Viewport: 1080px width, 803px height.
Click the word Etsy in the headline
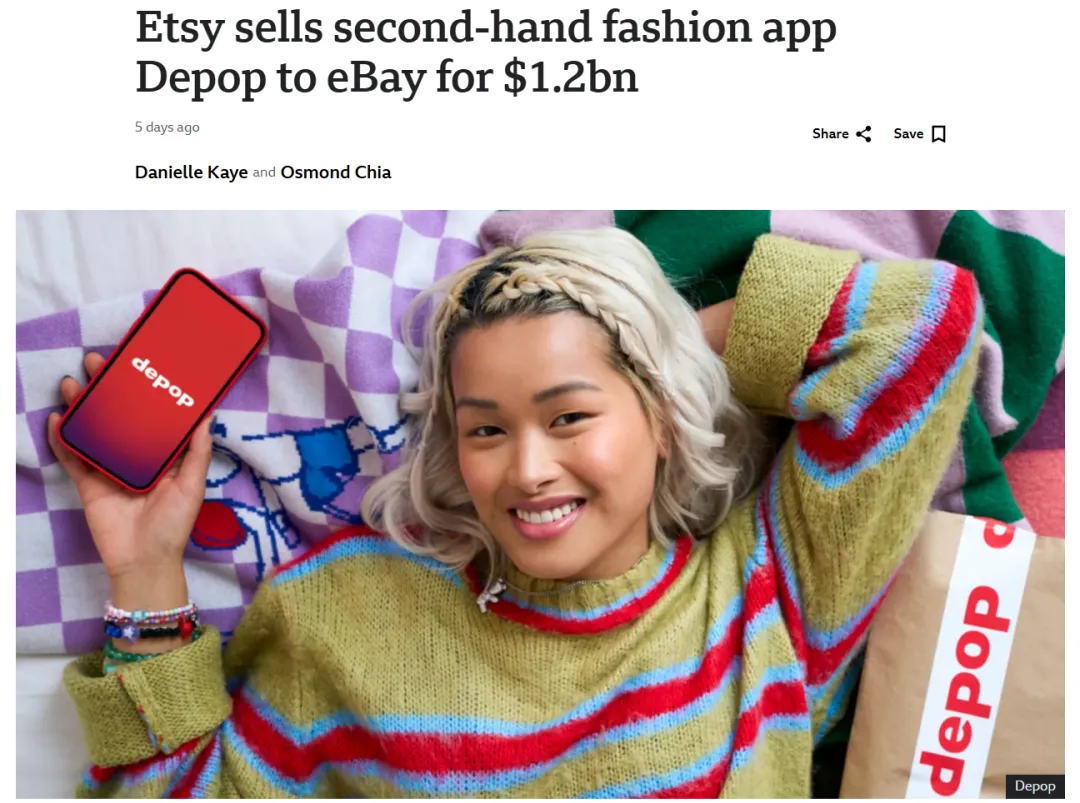(180, 29)
